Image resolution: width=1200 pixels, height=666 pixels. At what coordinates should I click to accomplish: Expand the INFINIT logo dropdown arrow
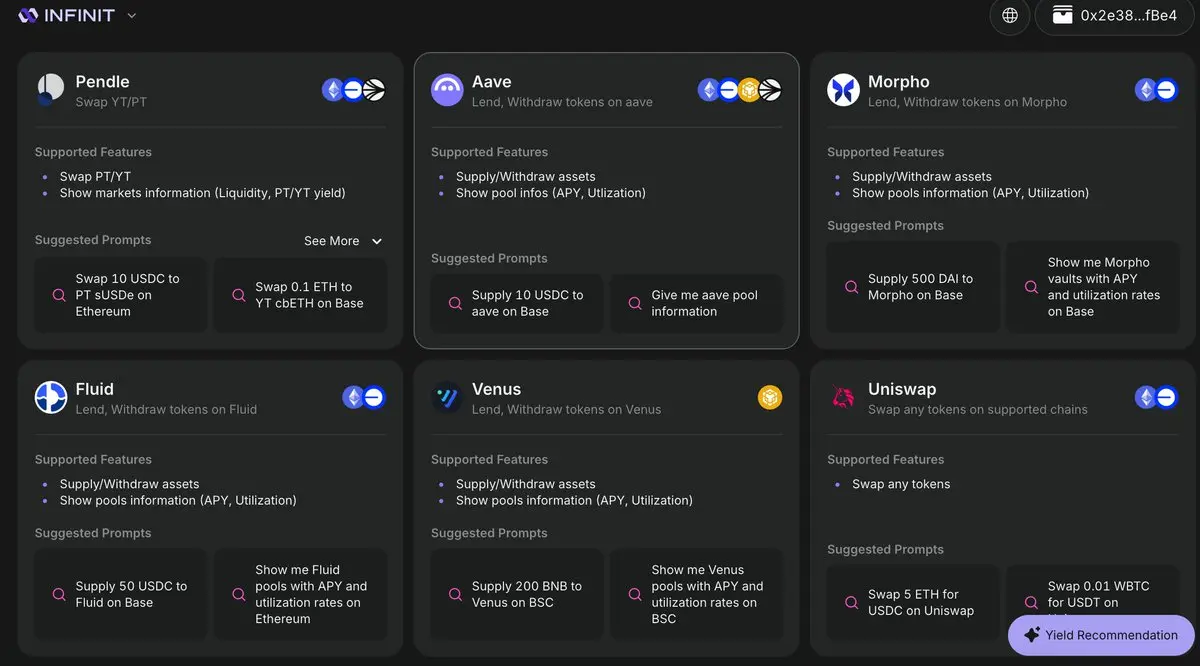132,16
